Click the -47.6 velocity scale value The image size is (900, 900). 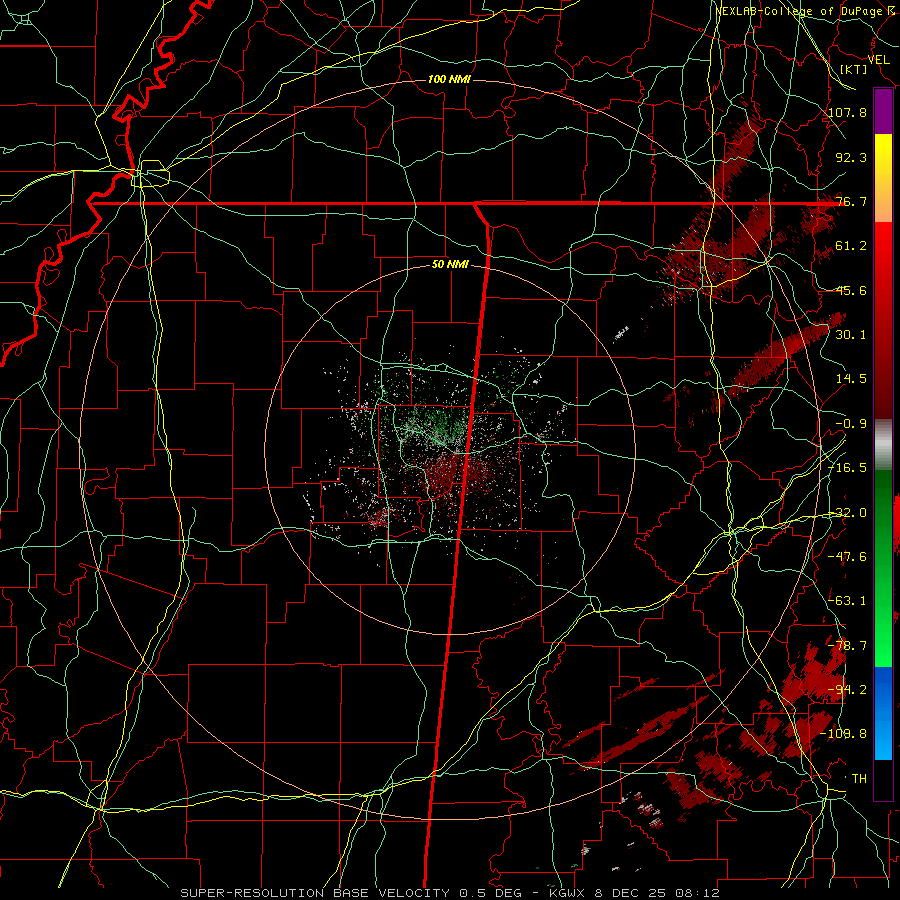click(847, 557)
